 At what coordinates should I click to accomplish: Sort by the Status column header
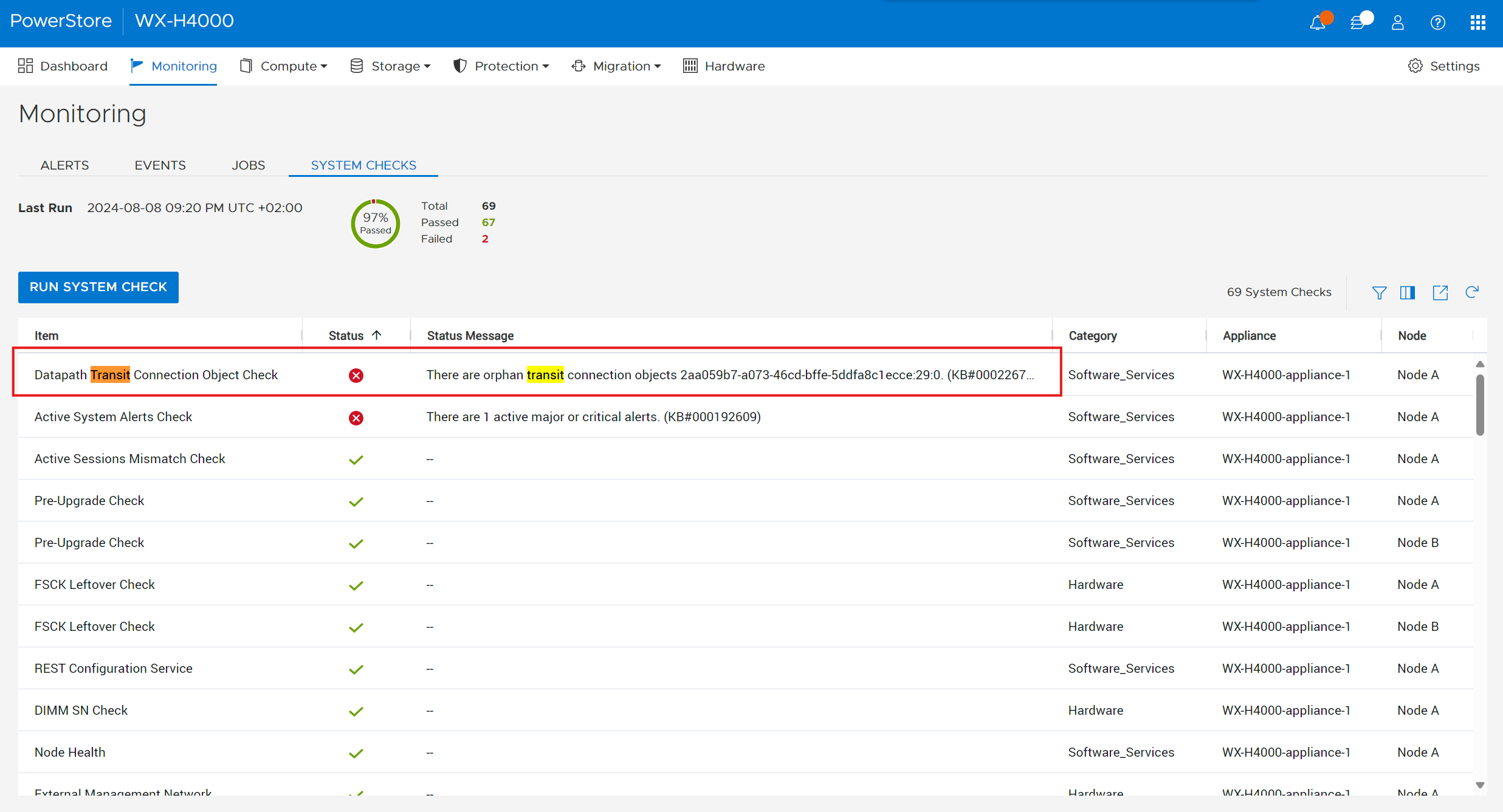coord(346,335)
